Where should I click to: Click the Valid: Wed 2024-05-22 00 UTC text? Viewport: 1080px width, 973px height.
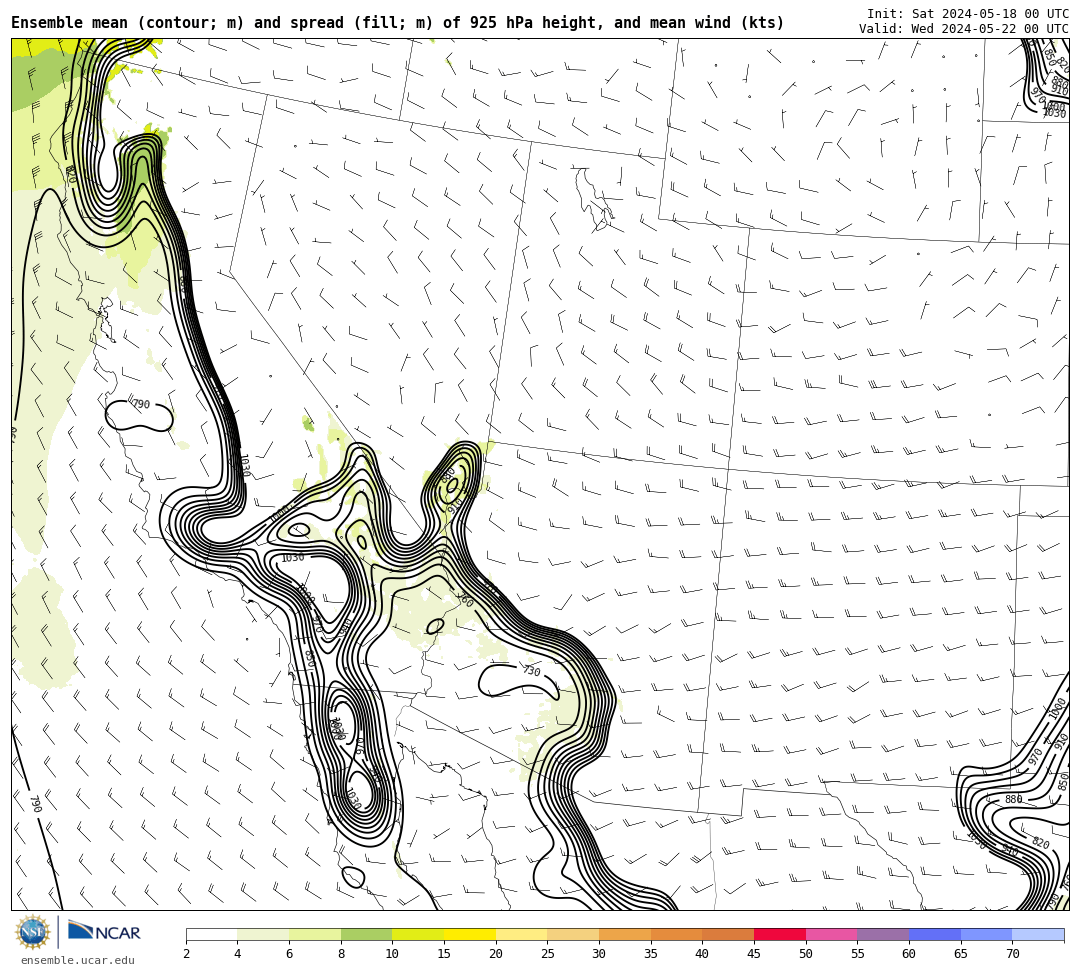(x=964, y=28)
